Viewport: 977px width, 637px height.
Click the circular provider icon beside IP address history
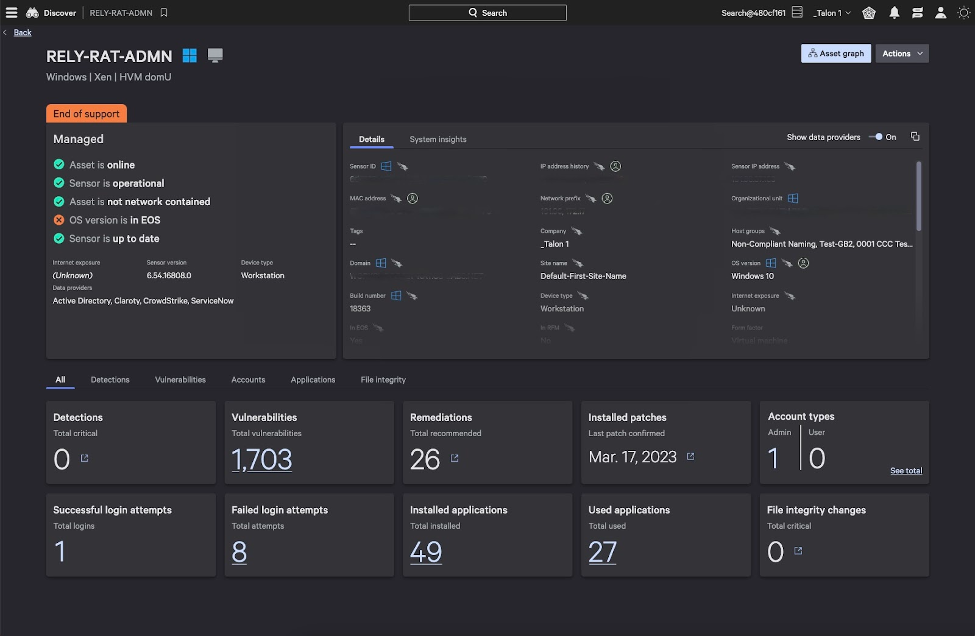point(616,166)
